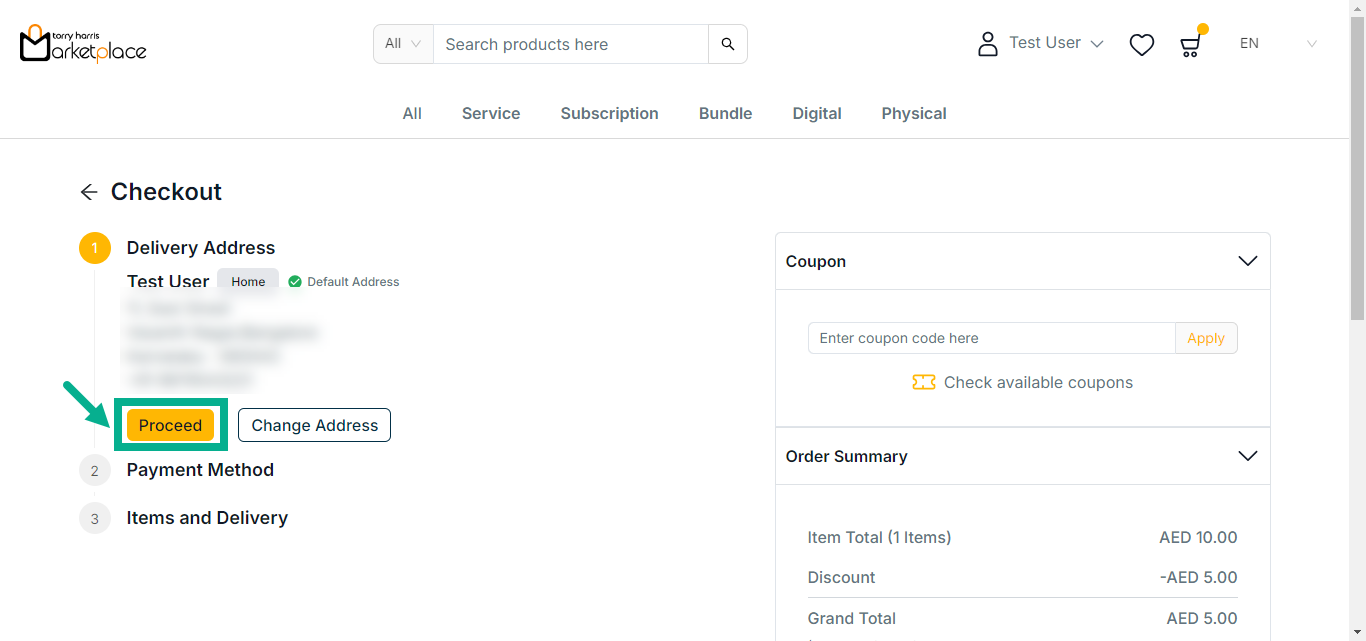Click the Change Address button

314,425
